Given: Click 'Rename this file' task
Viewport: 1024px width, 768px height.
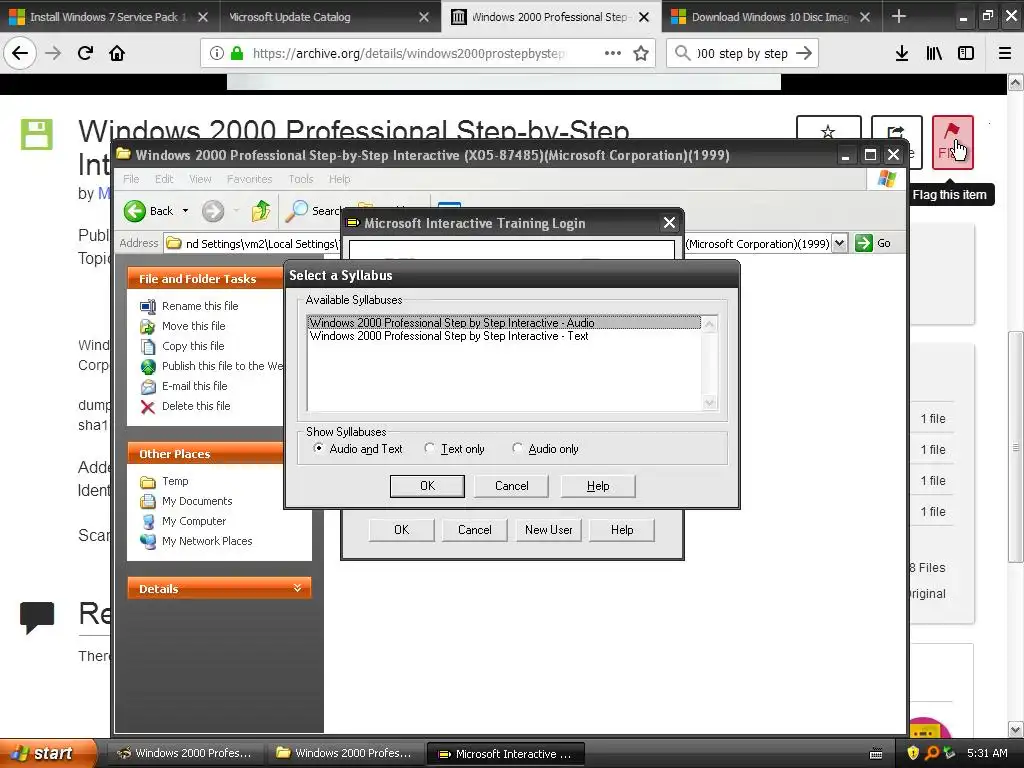Looking at the screenshot, I should coord(200,306).
